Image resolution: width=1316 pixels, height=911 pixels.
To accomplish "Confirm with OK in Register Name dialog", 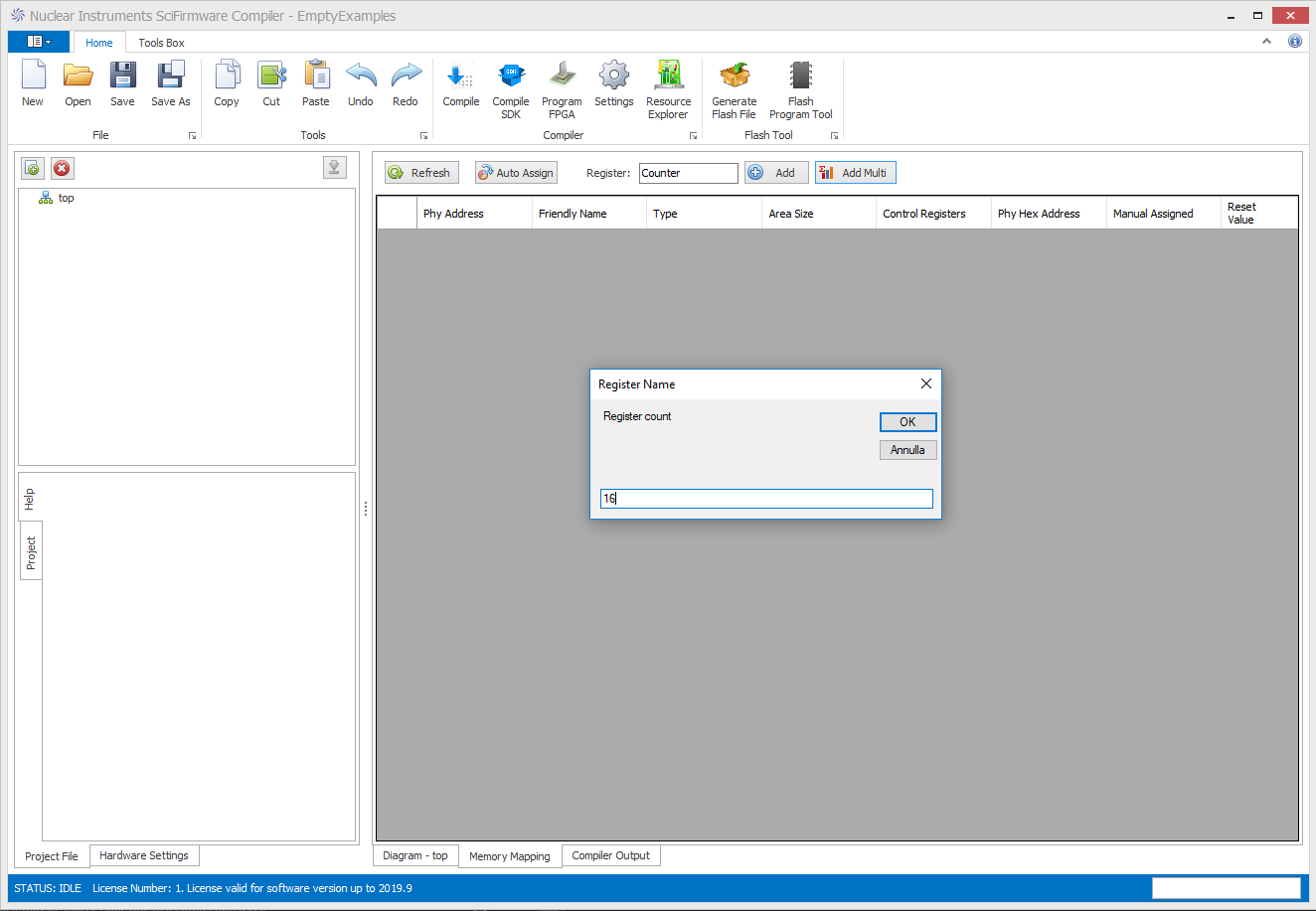I will 907,422.
